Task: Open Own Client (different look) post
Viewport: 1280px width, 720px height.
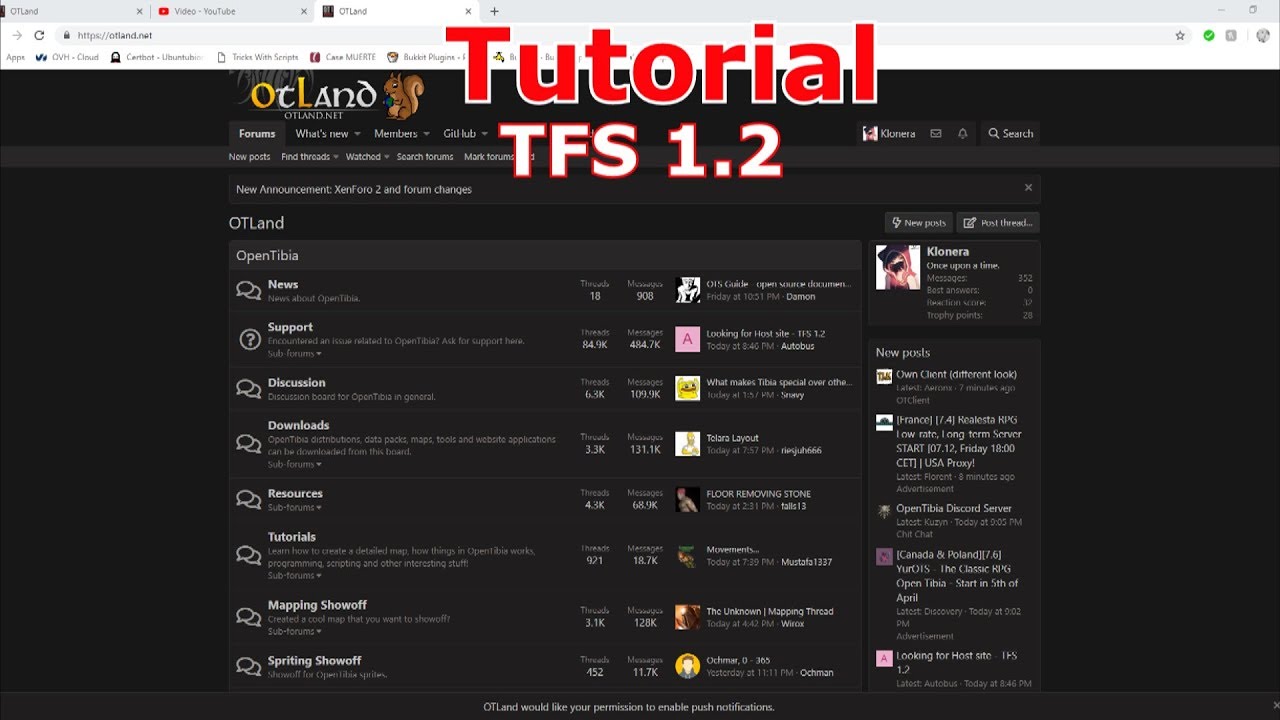Action: pos(956,375)
